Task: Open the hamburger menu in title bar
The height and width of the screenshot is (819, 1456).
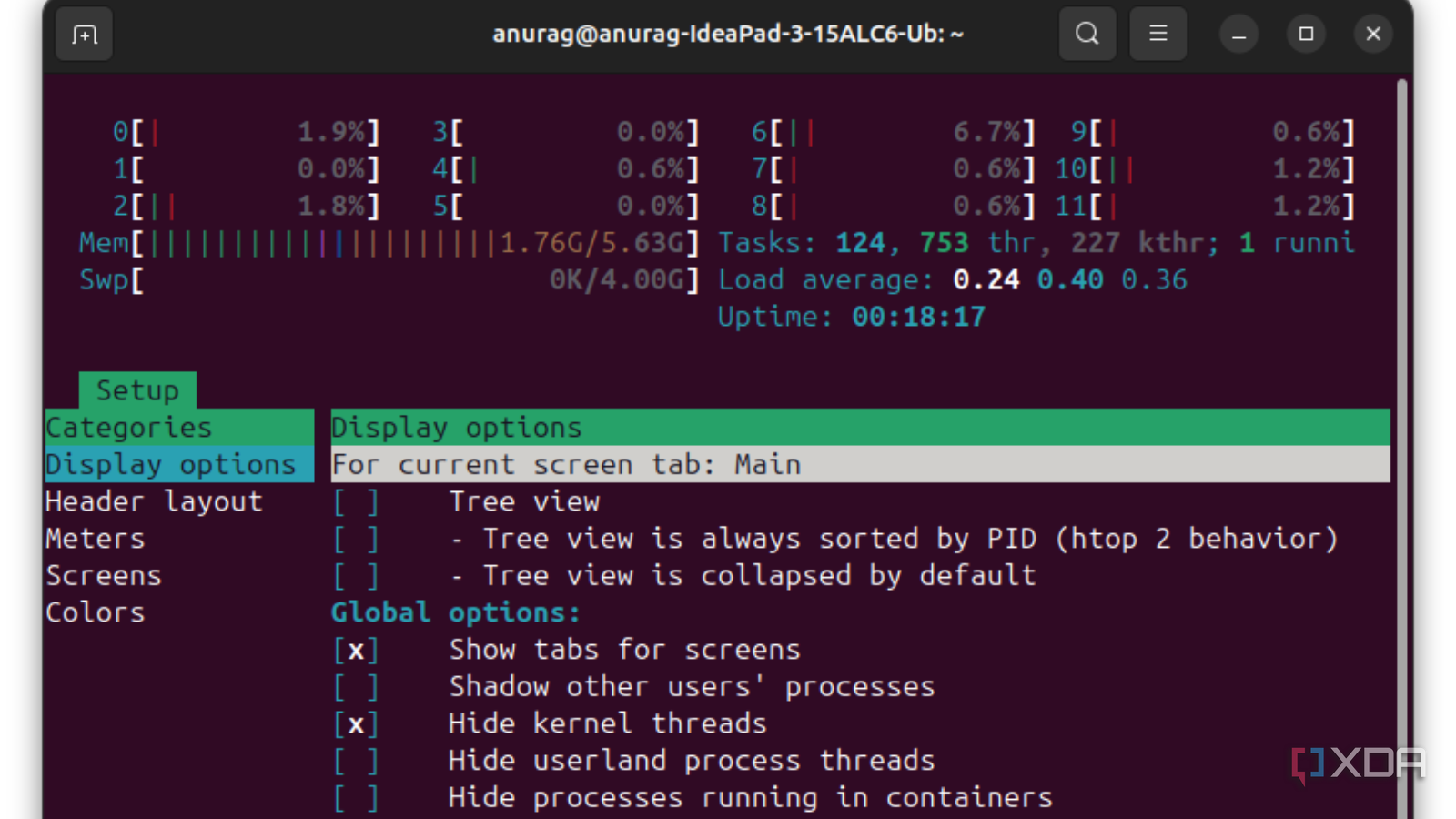Action: (x=1158, y=35)
